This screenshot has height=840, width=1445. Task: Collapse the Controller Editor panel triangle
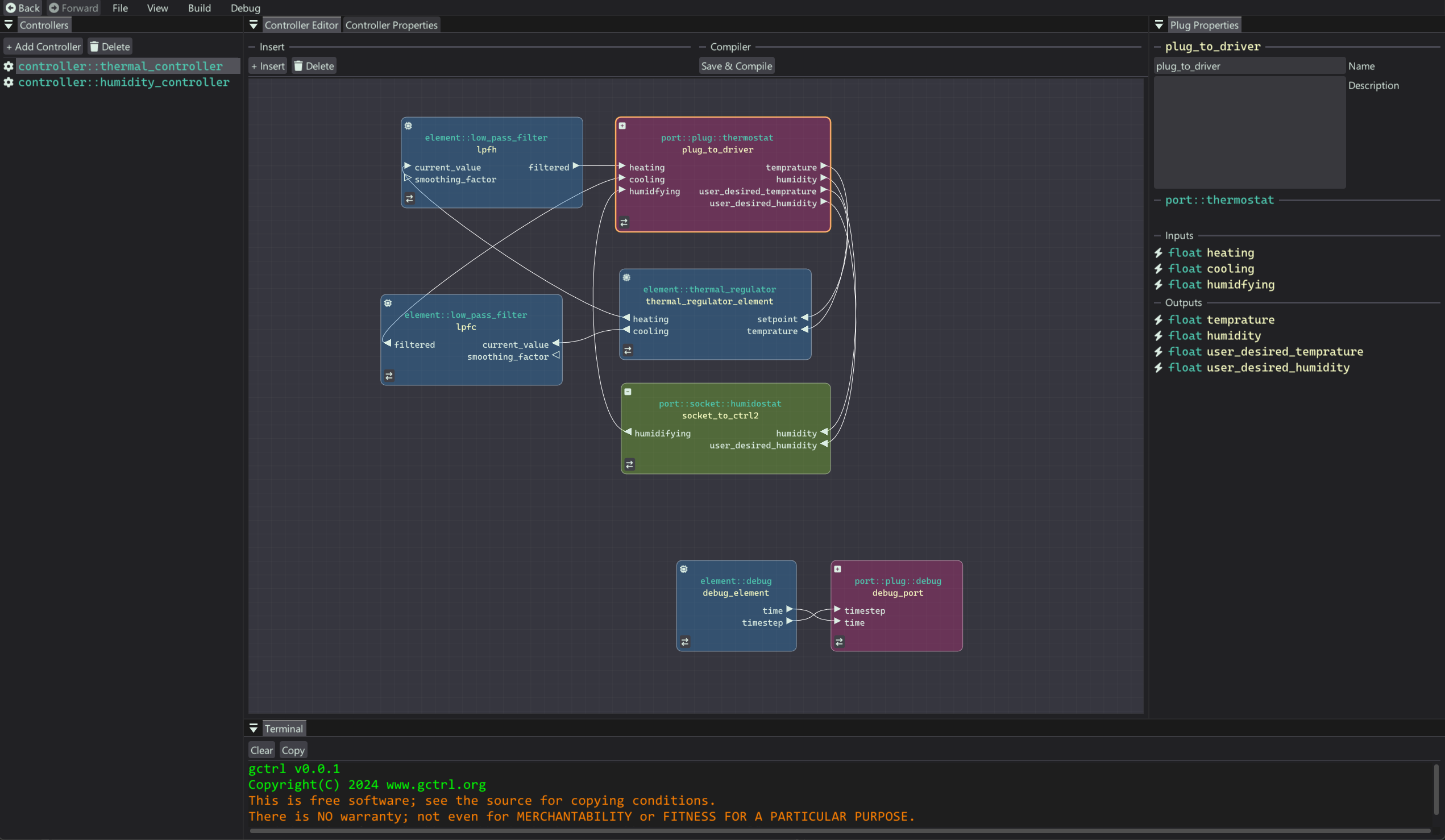254,24
